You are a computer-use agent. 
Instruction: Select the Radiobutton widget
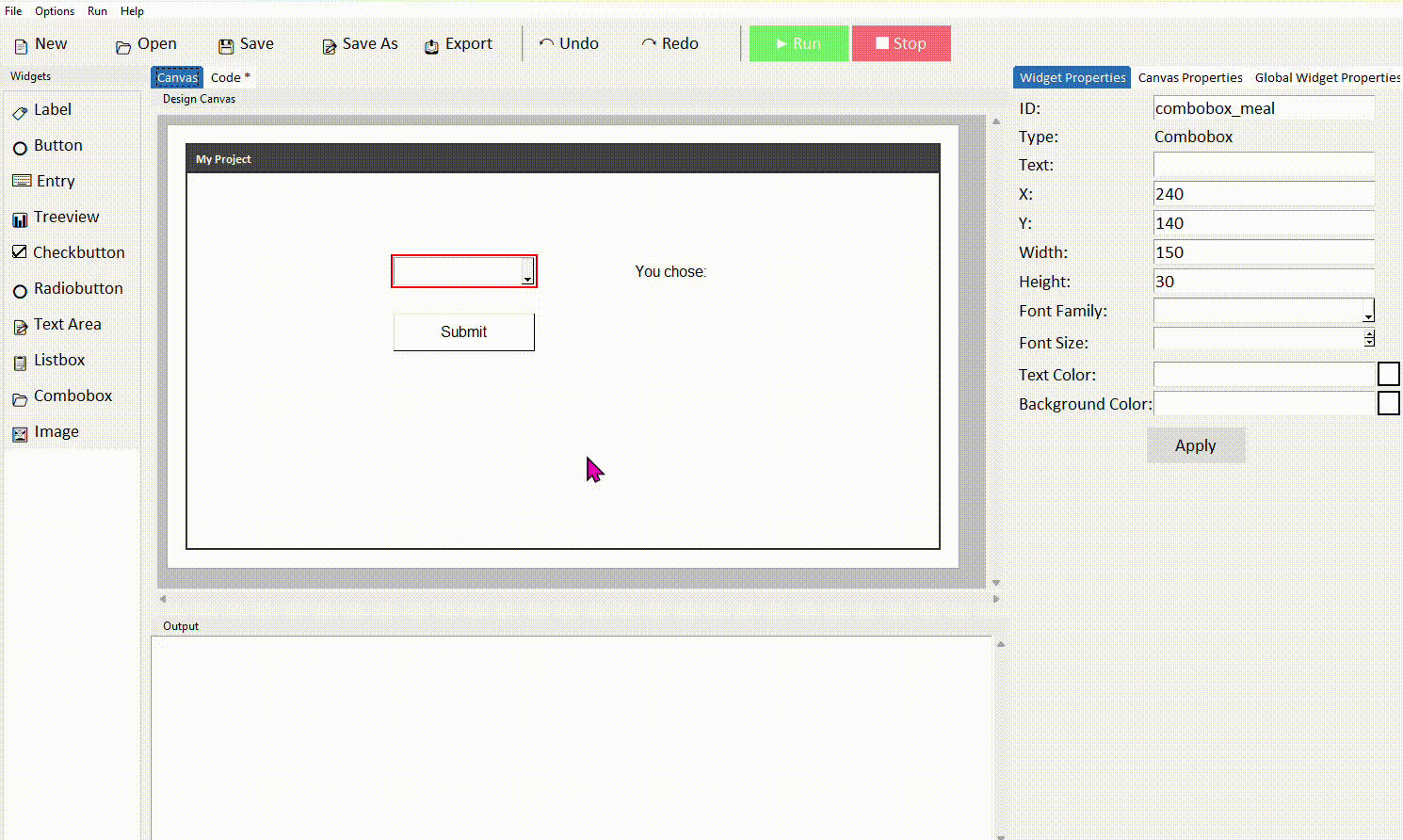pos(78,288)
